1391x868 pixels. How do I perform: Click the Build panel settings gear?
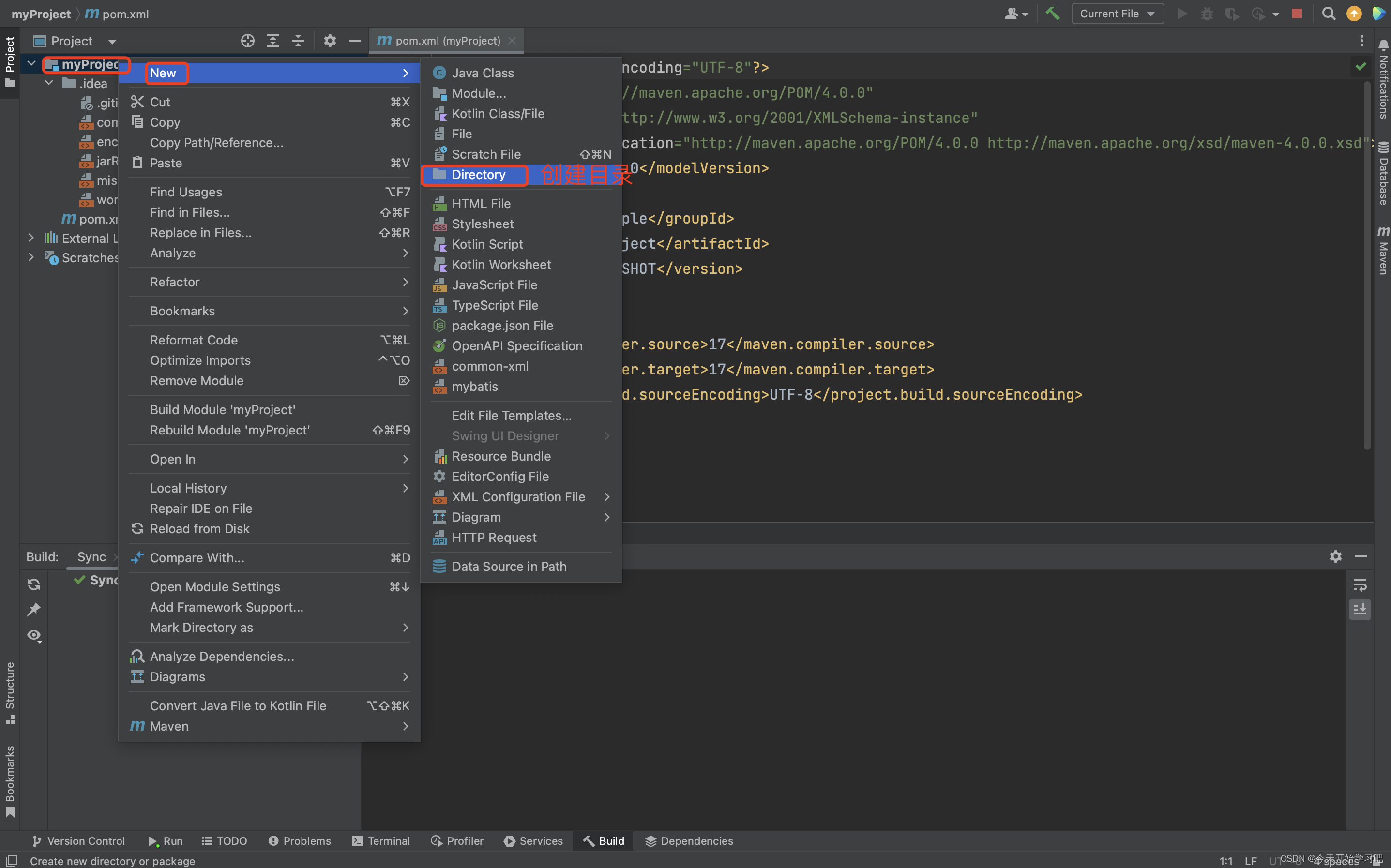tap(1335, 556)
